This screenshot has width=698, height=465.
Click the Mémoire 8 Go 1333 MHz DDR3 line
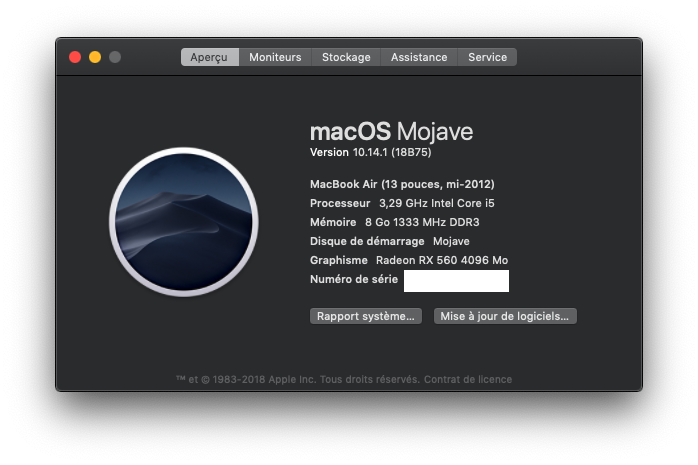pos(394,222)
